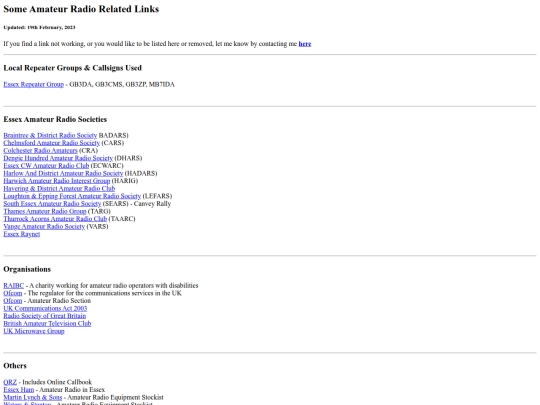Open British Amateur Television Club link
This screenshot has height=405, width=540.
point(47,323)
